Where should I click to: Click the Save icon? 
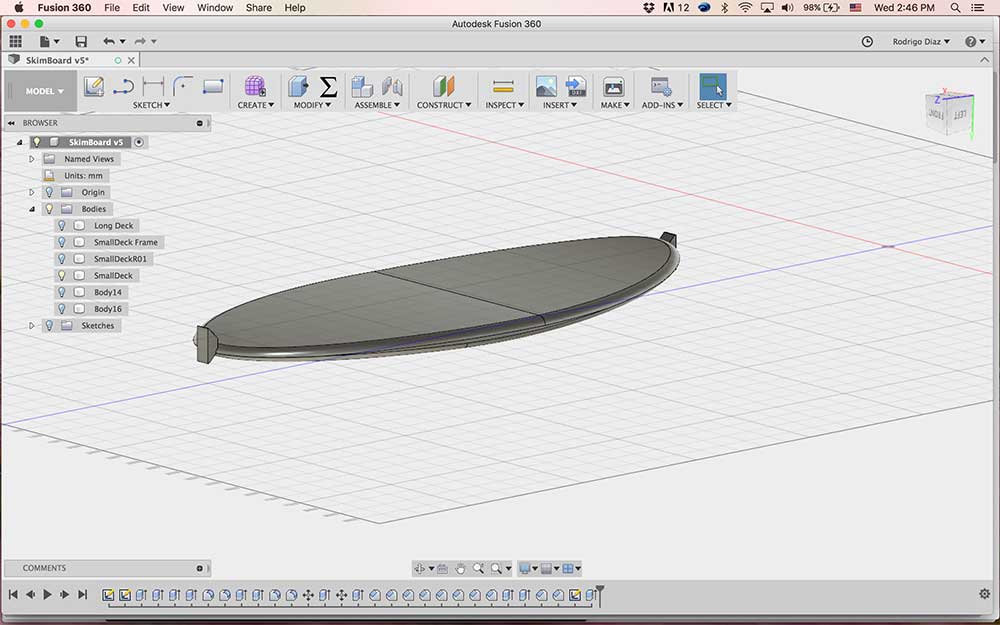pyautogui.click(x=81, y=41)
